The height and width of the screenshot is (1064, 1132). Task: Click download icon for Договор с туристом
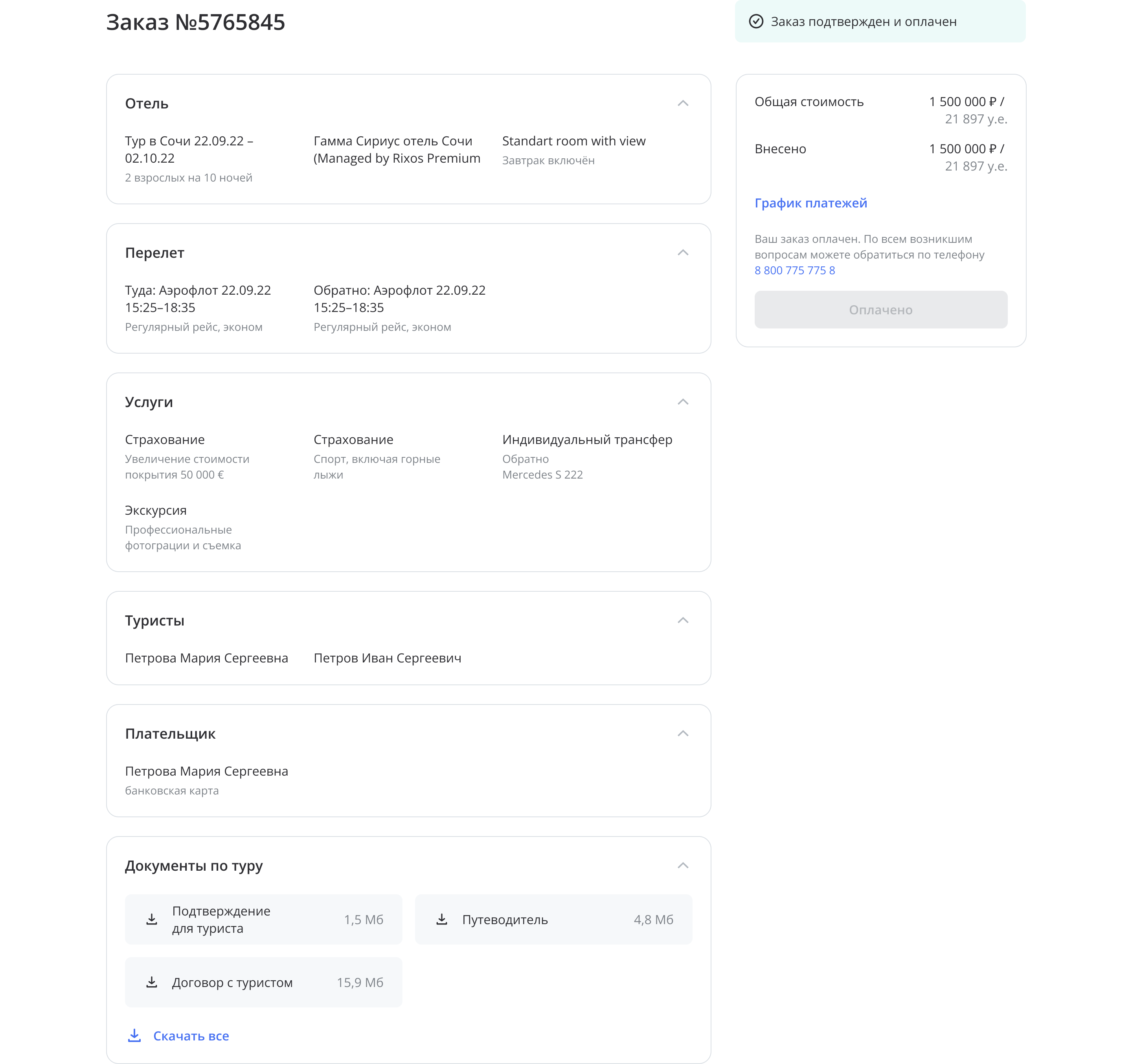[151, 983]
